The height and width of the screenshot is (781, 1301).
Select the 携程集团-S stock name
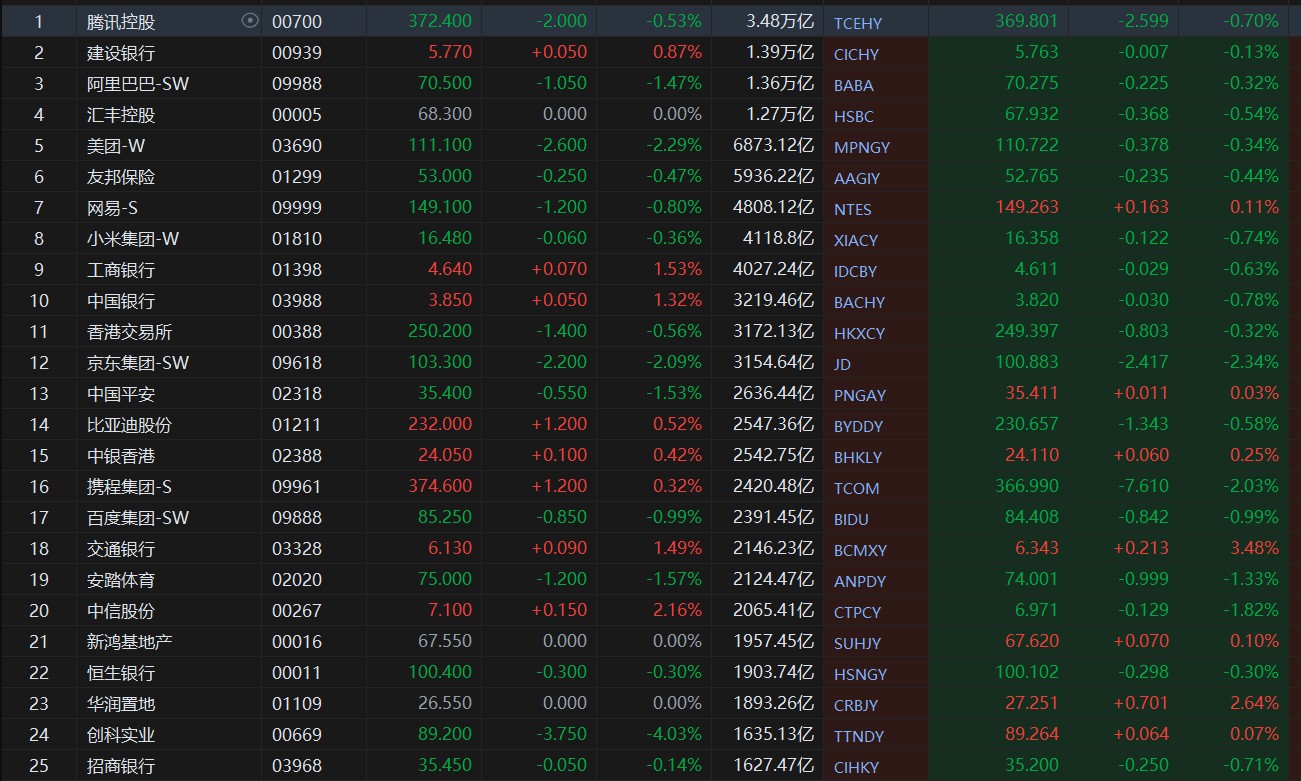click(129, 487)
